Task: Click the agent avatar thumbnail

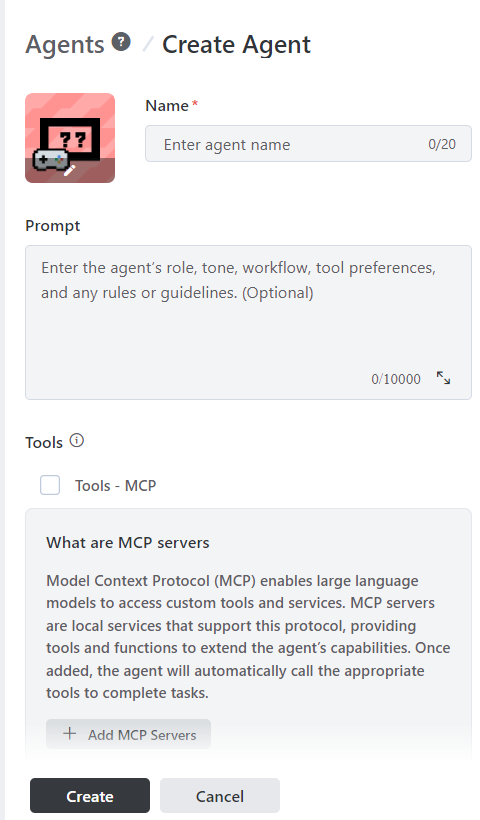Action: [x=70, y=138]
